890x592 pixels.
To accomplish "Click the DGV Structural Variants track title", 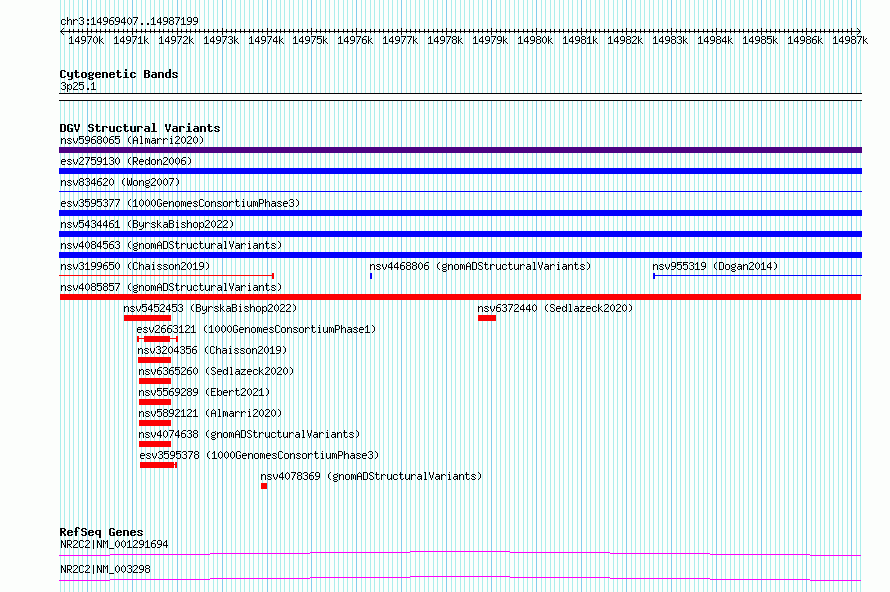I will (x=140, y=128).
